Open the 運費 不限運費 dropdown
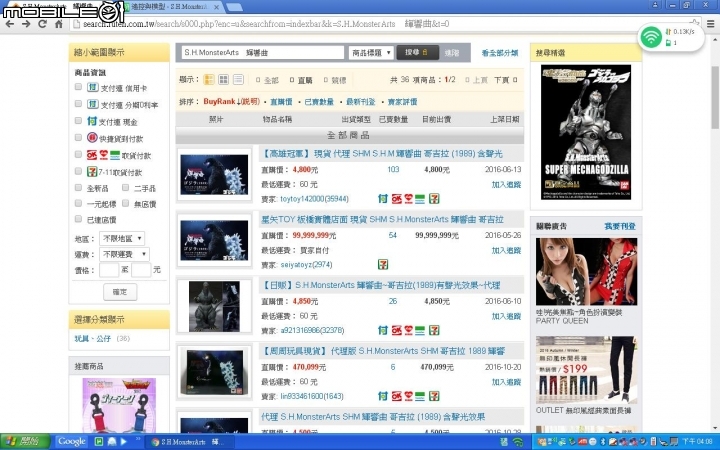Viewport: 720px width, 450px height. click(124, 254)
